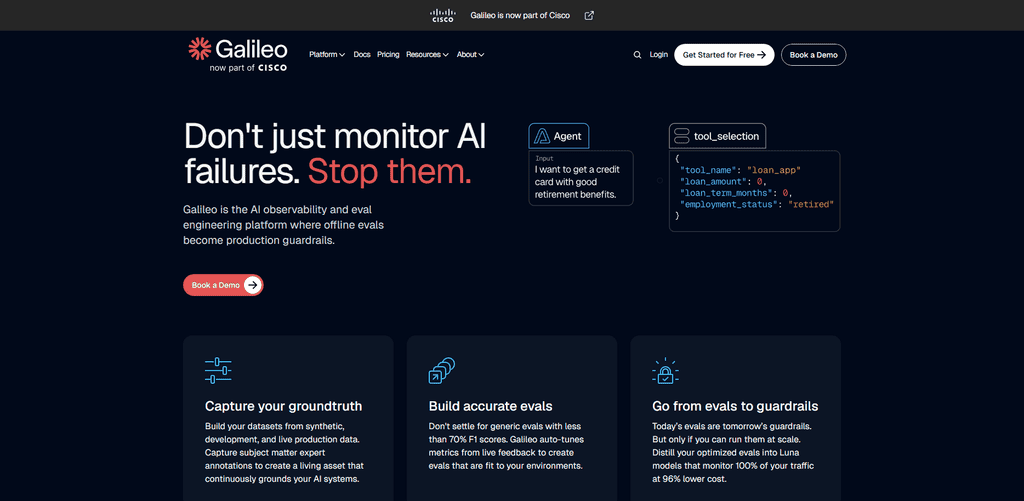Click Get Started for Free button
Screen dimensions: 1024x501
tap(724, 55)
